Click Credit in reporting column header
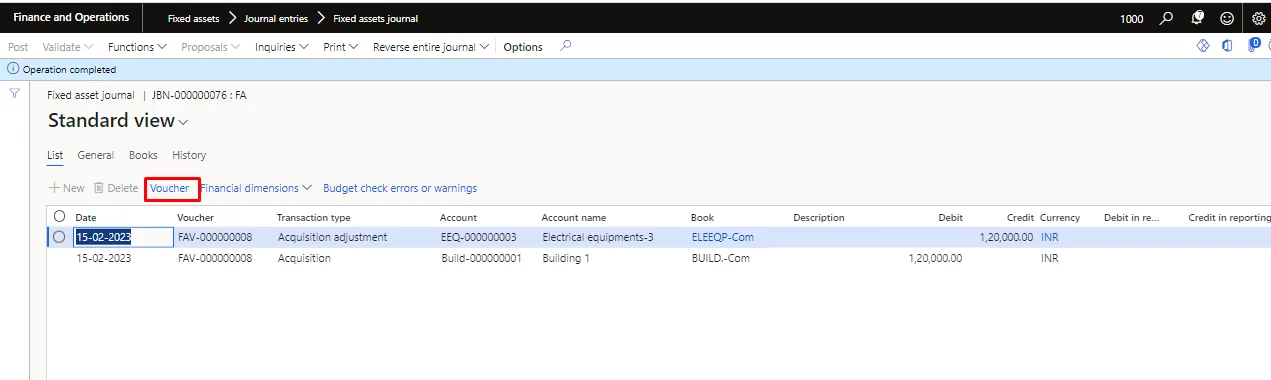Screen dimensions: 1271x380 click(x=1229, y=217)
